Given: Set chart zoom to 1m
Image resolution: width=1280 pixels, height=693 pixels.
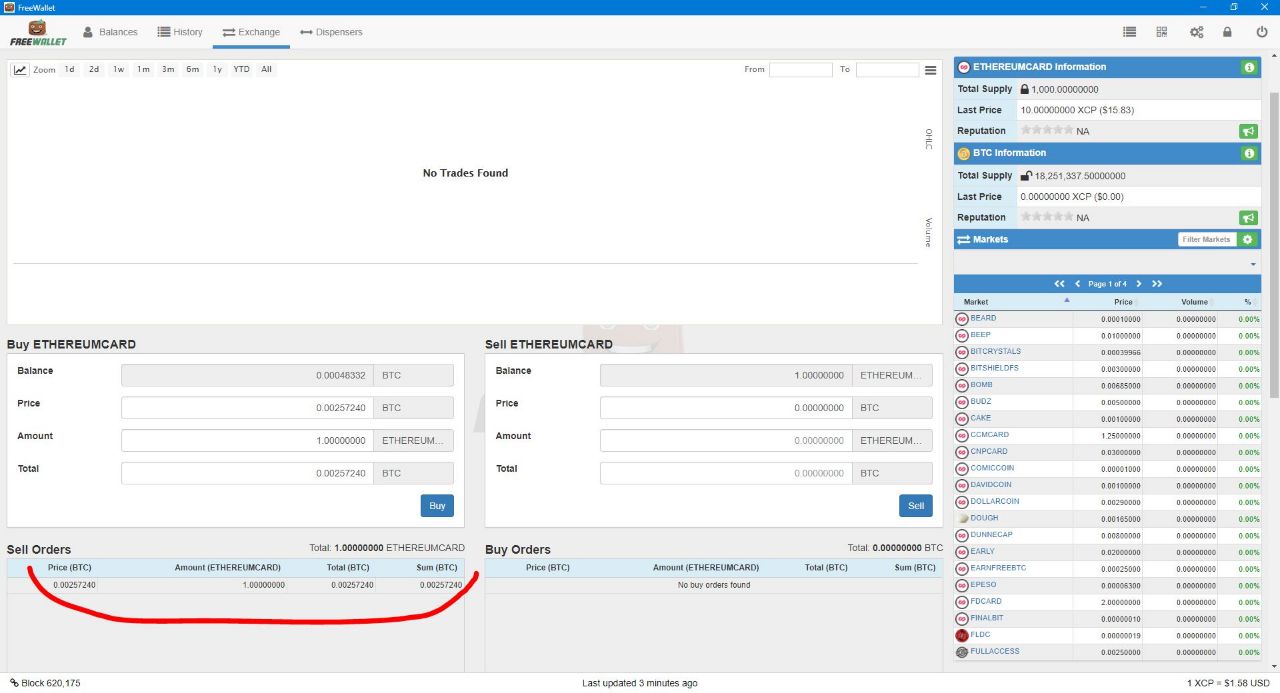Looking at the screenshot, I should pyautogui.click(x=143, y=70).
